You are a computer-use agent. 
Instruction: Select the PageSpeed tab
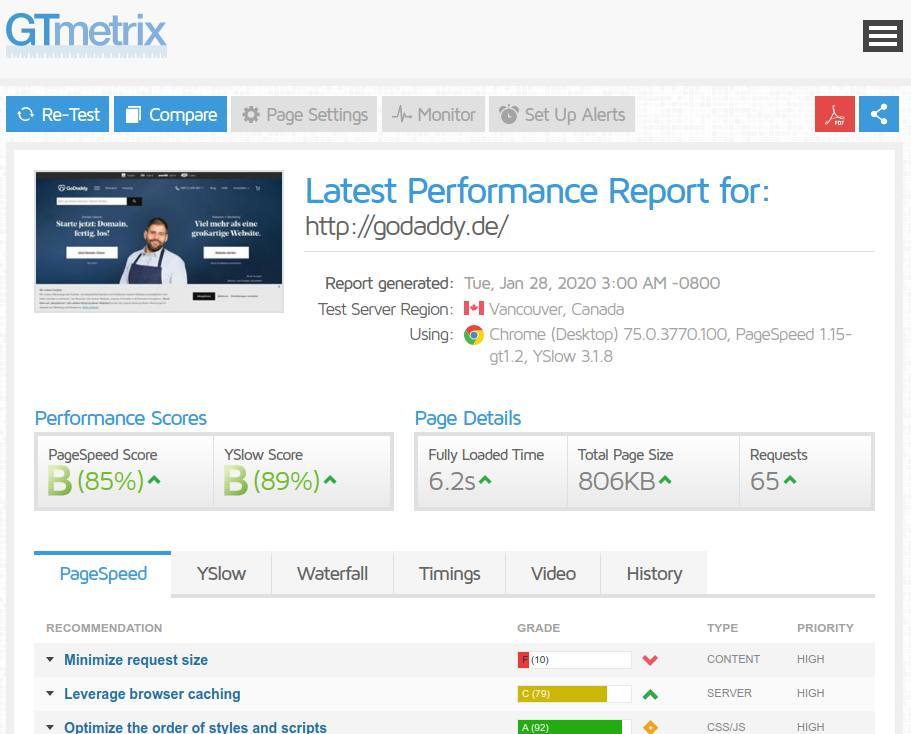[103, 574]
